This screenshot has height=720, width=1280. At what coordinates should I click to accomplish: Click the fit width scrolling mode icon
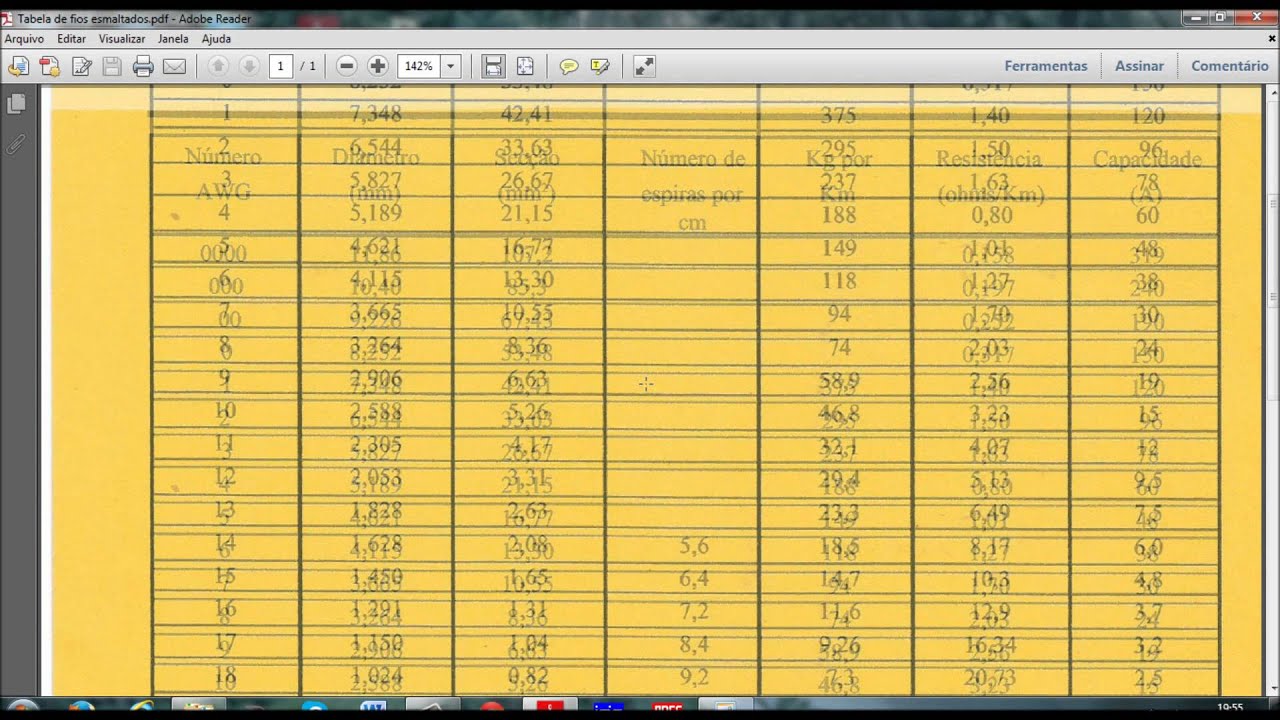[x=493, y=66]
